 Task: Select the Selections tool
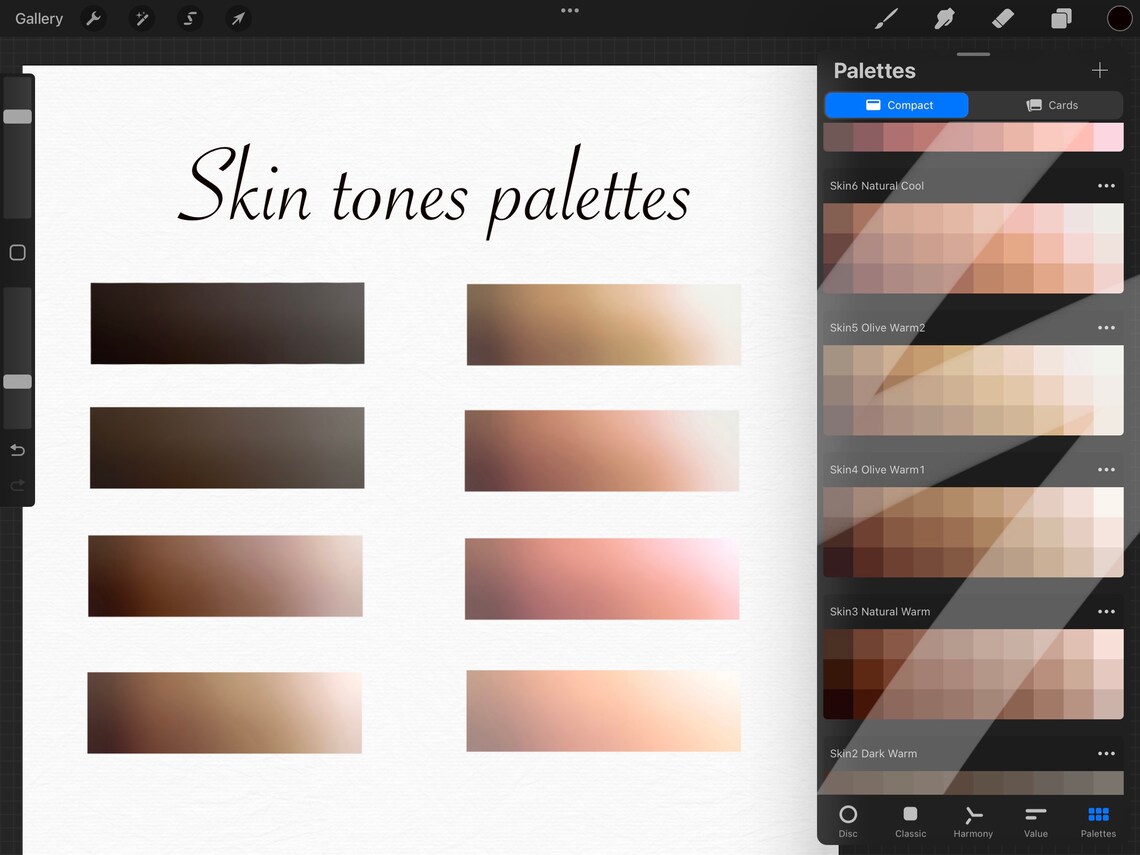click(x=189, y=18)
